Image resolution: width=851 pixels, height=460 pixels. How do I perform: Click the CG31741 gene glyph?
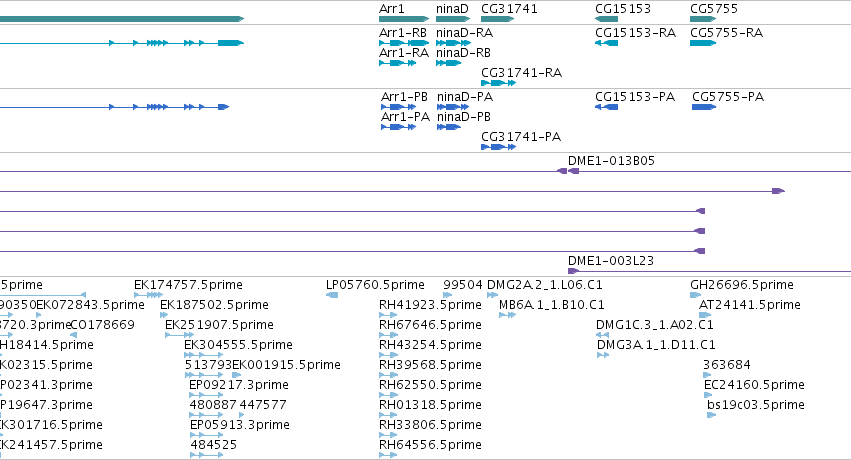(497, 19)
